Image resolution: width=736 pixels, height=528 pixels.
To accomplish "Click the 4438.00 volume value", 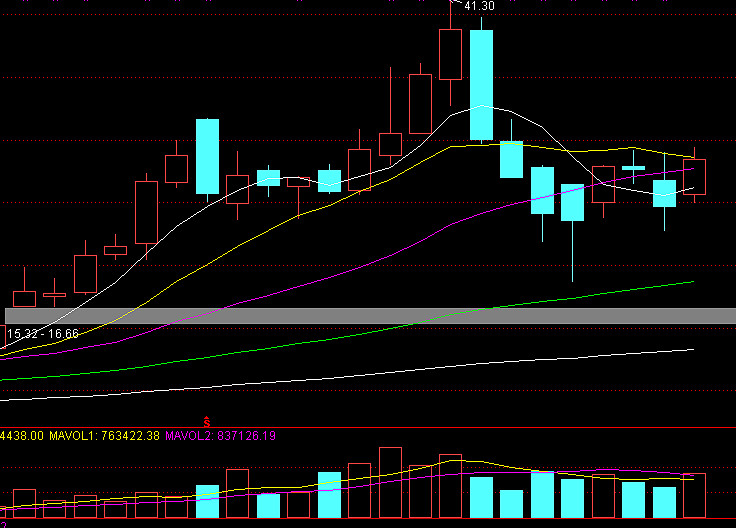I will pos(19,436).
